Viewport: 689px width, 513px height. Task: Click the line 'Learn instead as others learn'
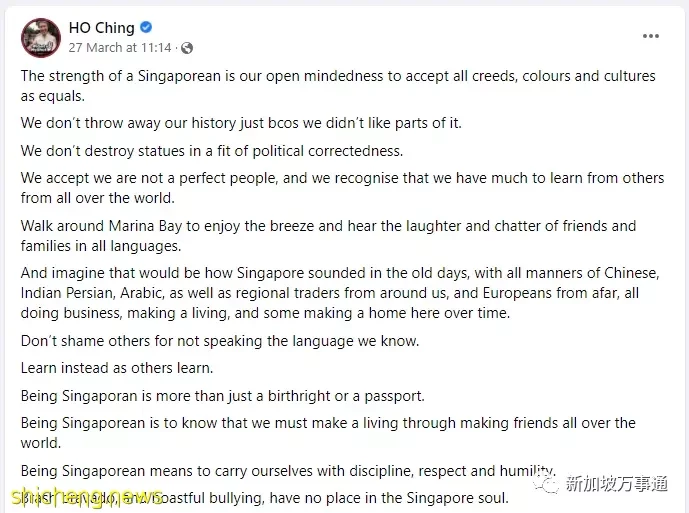(x=117, y=367)
